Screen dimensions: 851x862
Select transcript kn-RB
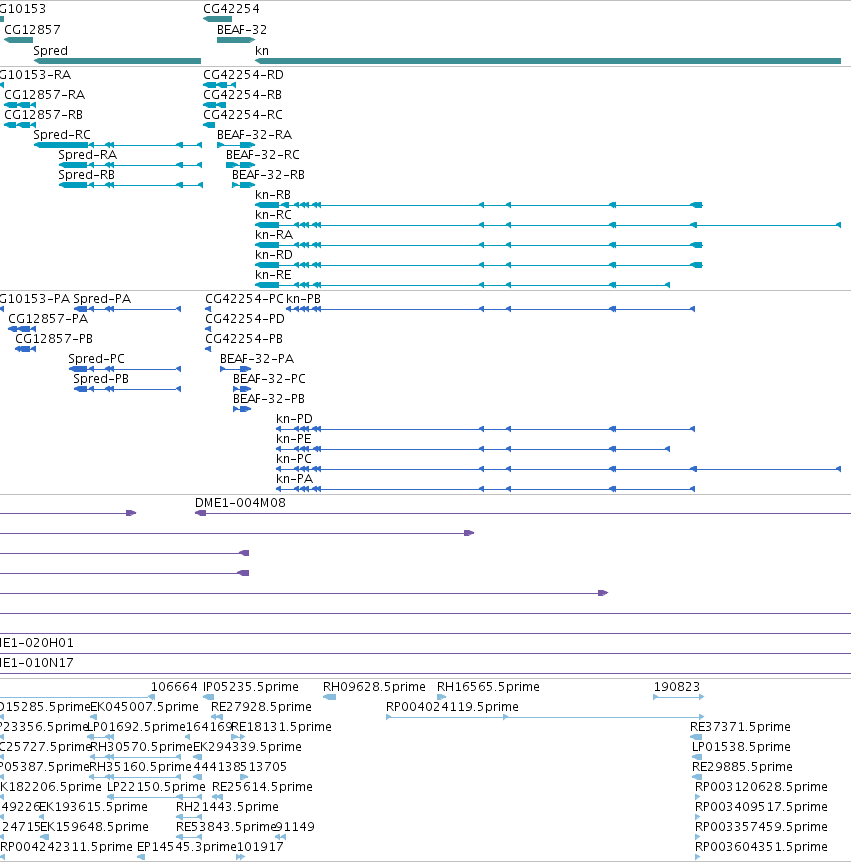point(479,205)
